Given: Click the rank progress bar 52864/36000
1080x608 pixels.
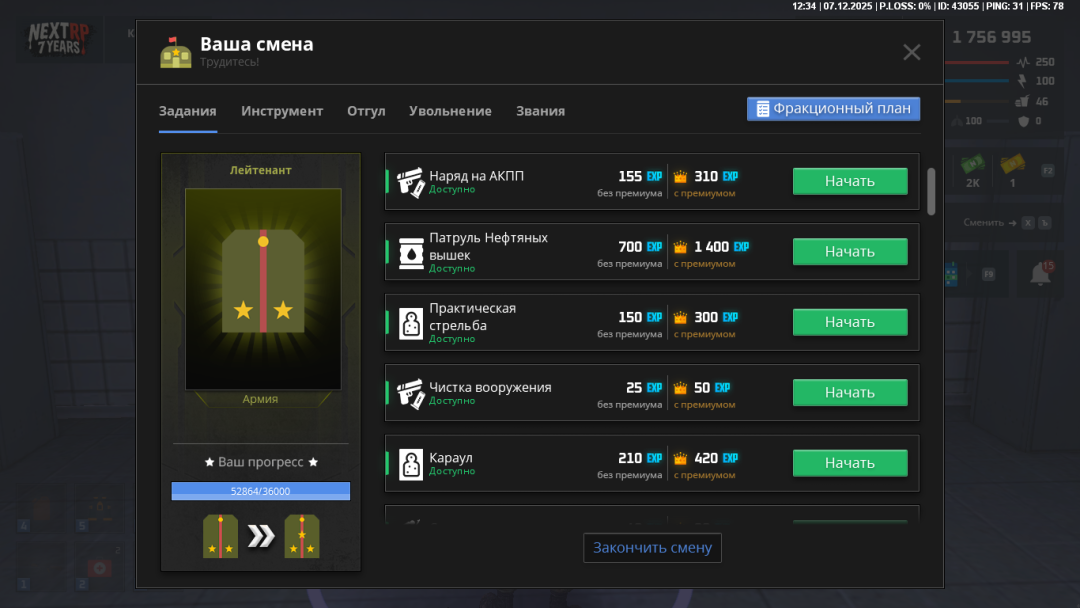Looking at the screenshot, I should coord(260,491).
